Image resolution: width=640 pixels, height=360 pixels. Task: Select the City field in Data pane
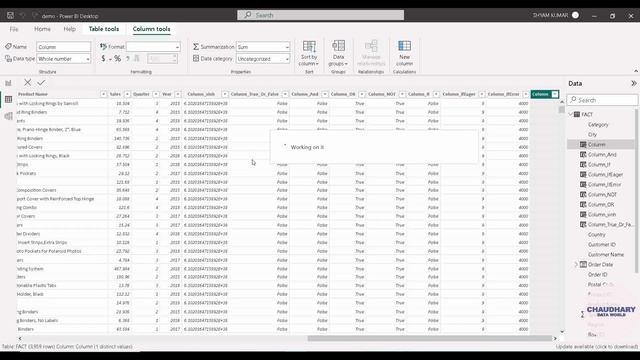coord(592,134)
